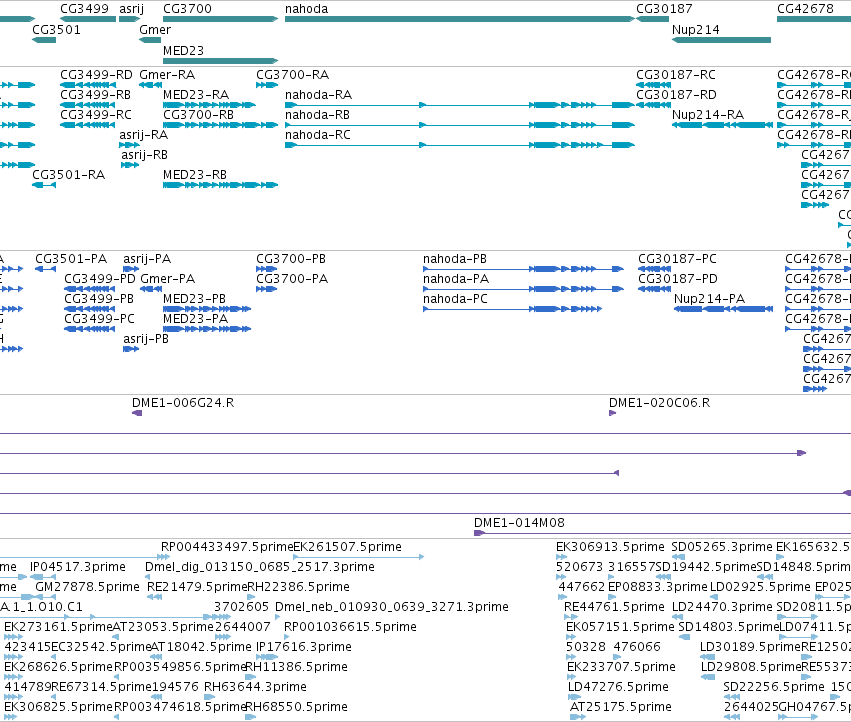Select transcript label CG30187-RD
The image size is (851, 722).
coord(676,94)
